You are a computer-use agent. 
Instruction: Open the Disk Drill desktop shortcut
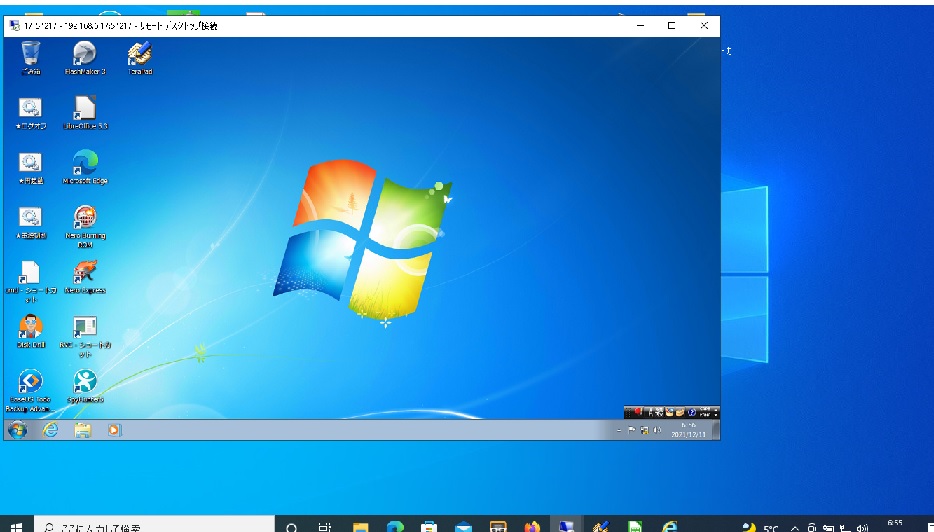(31, 331)
